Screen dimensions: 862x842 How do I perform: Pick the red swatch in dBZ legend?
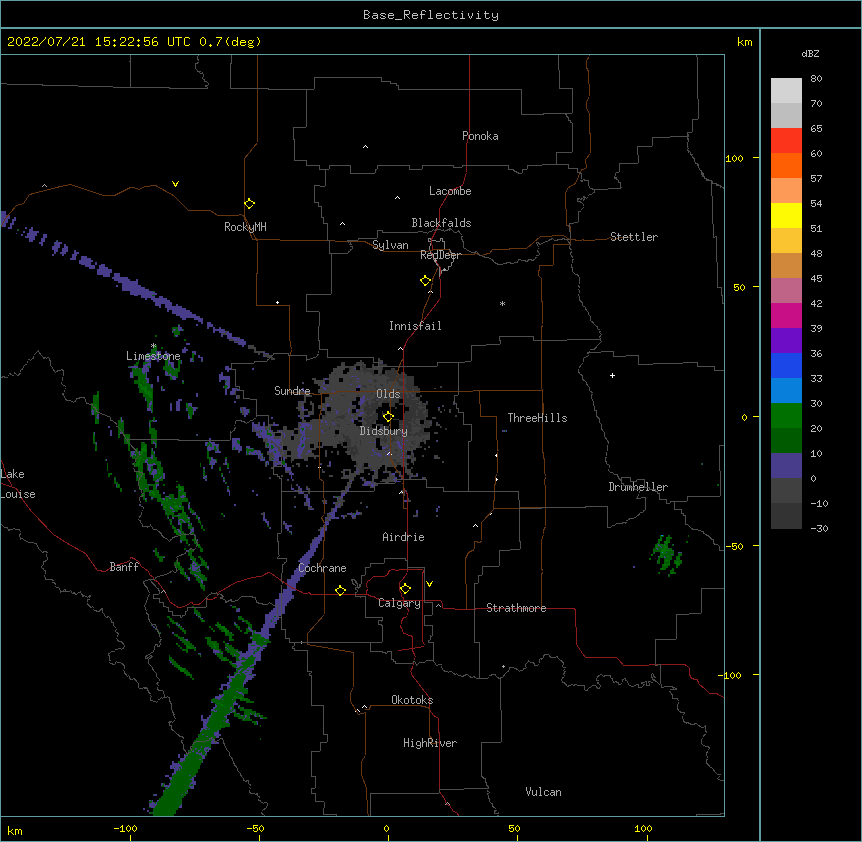786,140
